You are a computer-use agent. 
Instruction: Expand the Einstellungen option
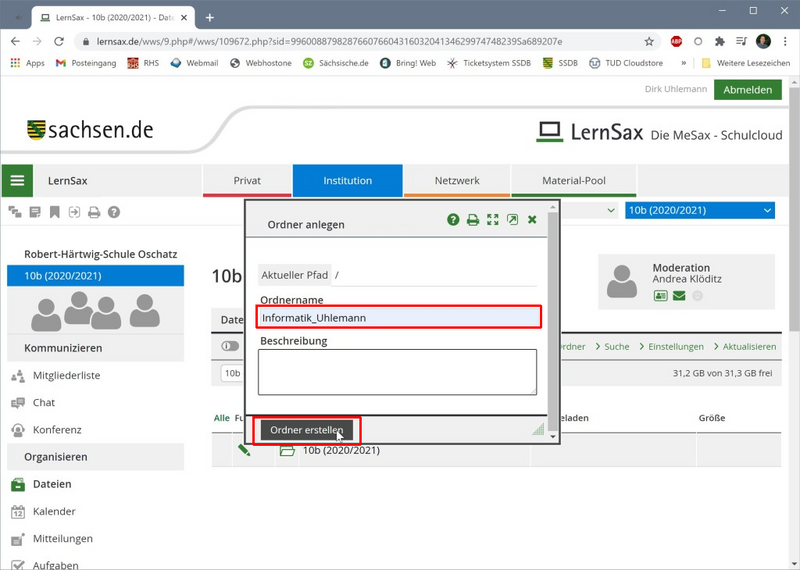[672, 346]
